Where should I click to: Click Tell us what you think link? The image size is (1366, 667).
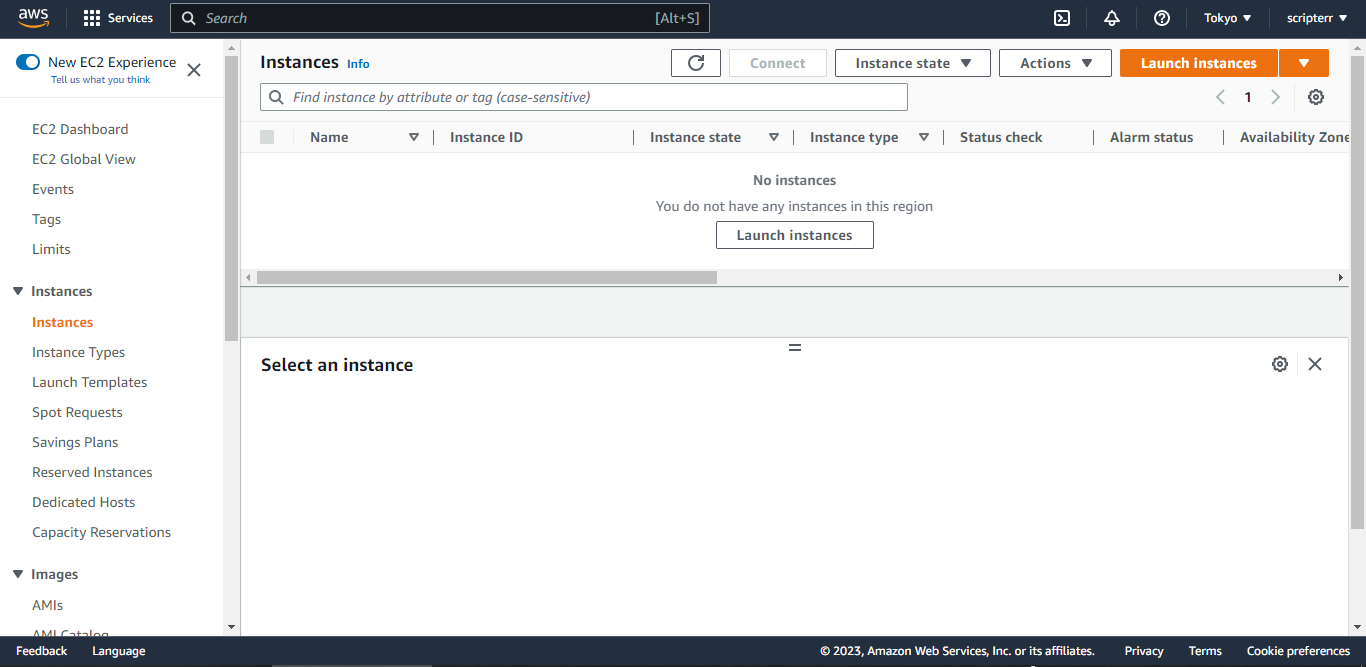coord(101,80)
